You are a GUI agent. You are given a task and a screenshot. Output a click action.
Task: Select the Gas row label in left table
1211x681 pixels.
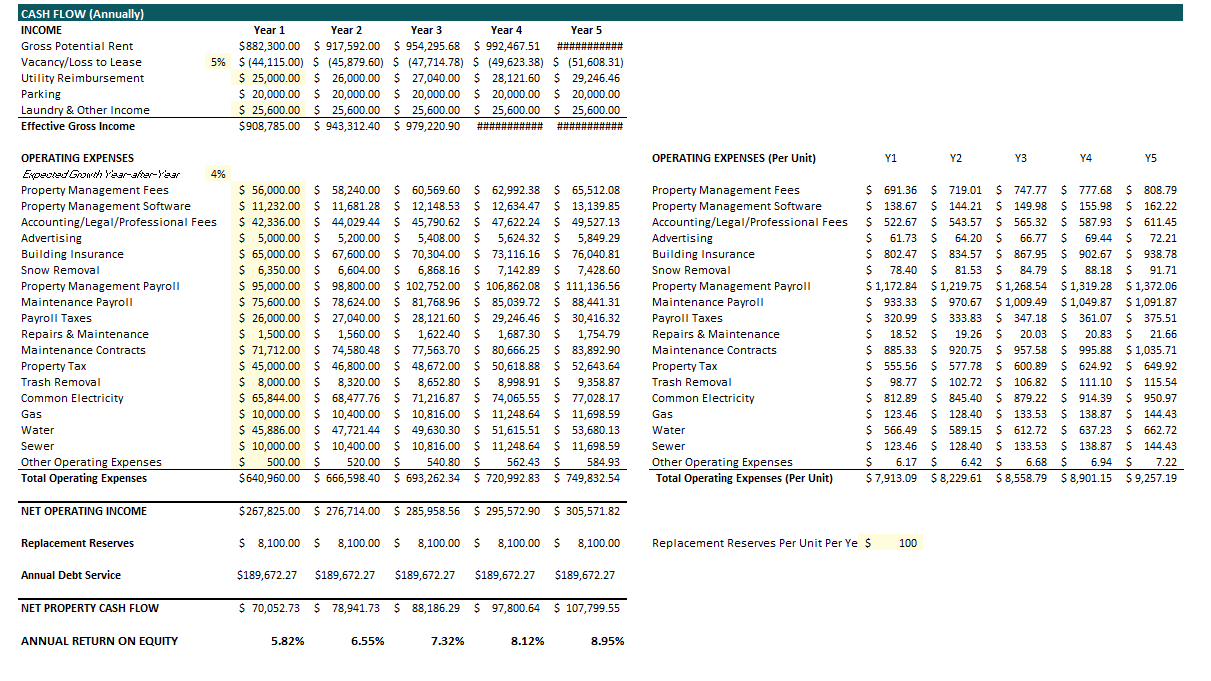pyautogui.click(x=31, y=414)
